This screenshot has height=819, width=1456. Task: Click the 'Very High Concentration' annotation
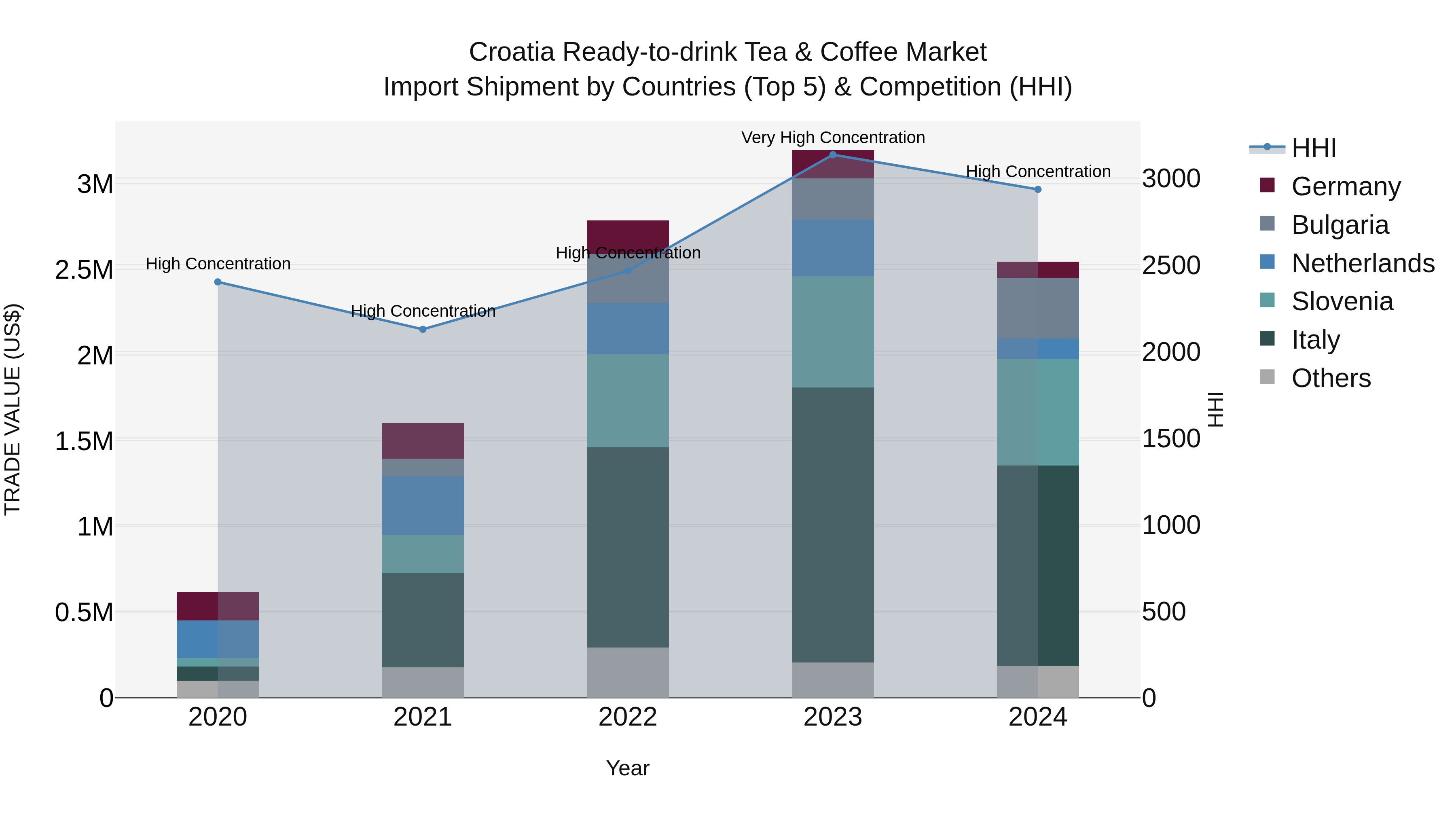pyautogui.click(x=833, y=138)
